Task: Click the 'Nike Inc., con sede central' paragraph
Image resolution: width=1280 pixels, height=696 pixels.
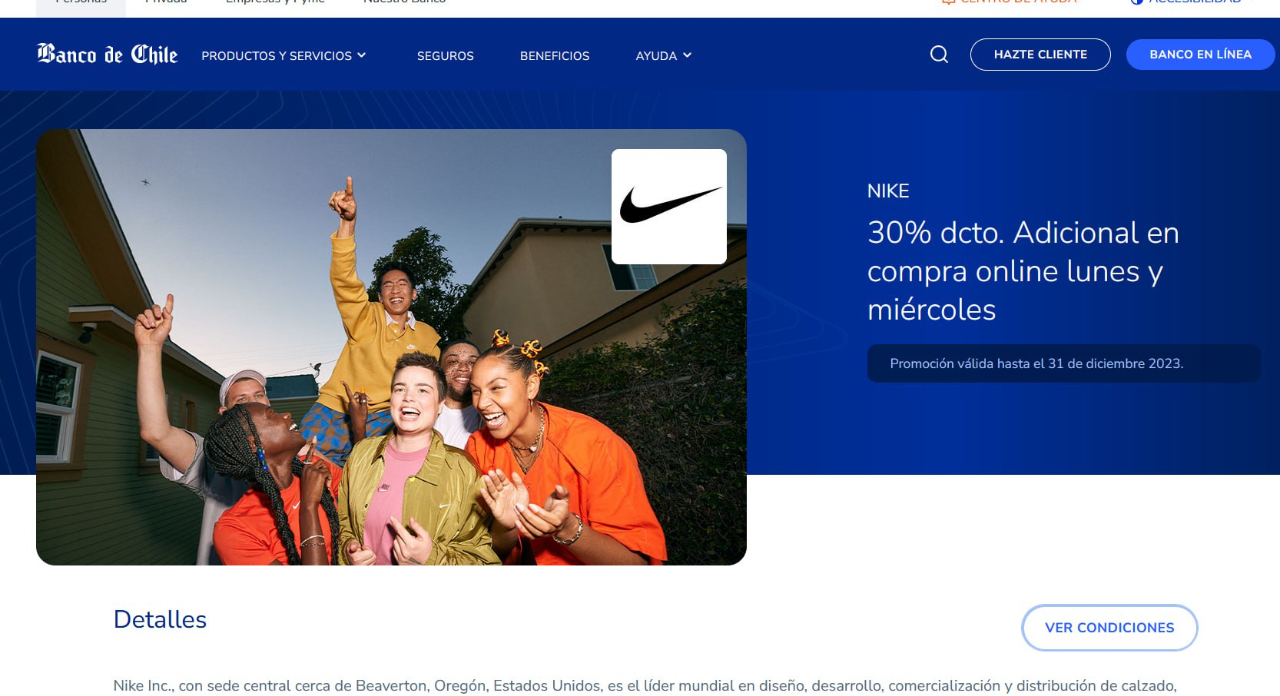Action: tap(645, 686)
